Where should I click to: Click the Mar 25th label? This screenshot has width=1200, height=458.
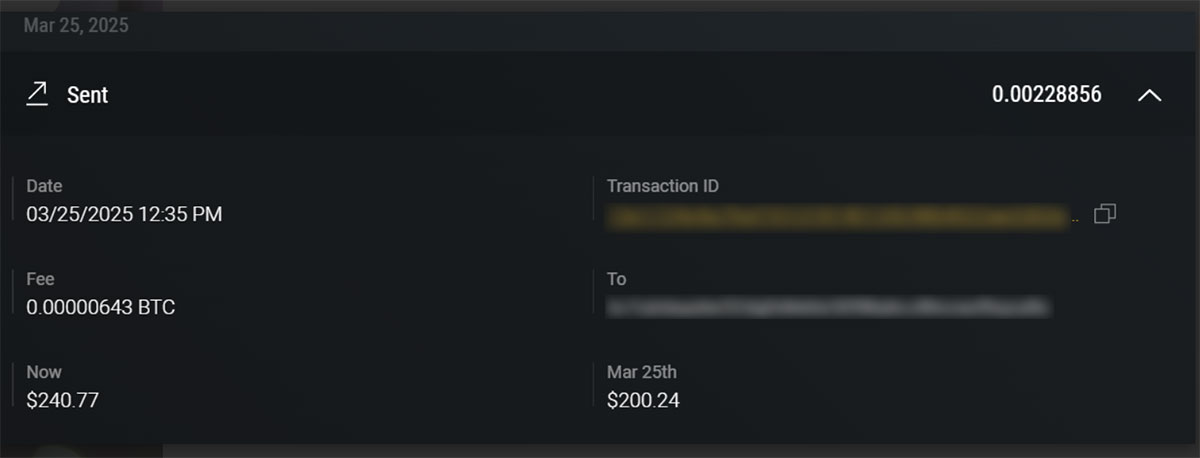(x=642, y=372)
